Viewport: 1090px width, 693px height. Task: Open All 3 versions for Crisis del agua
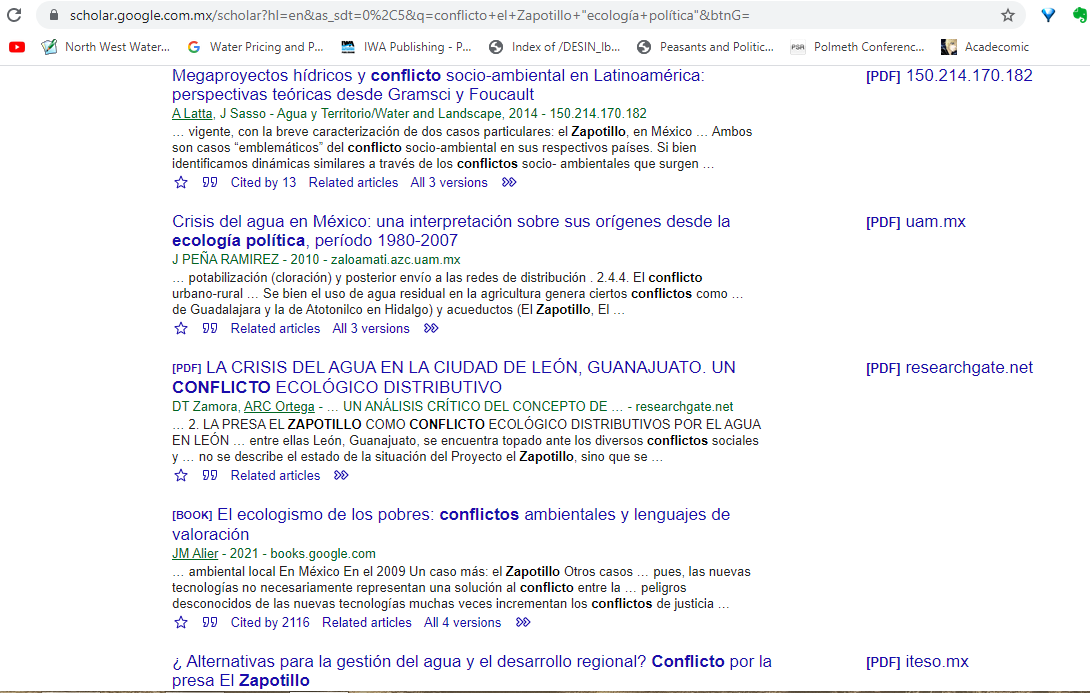[371, 329]
